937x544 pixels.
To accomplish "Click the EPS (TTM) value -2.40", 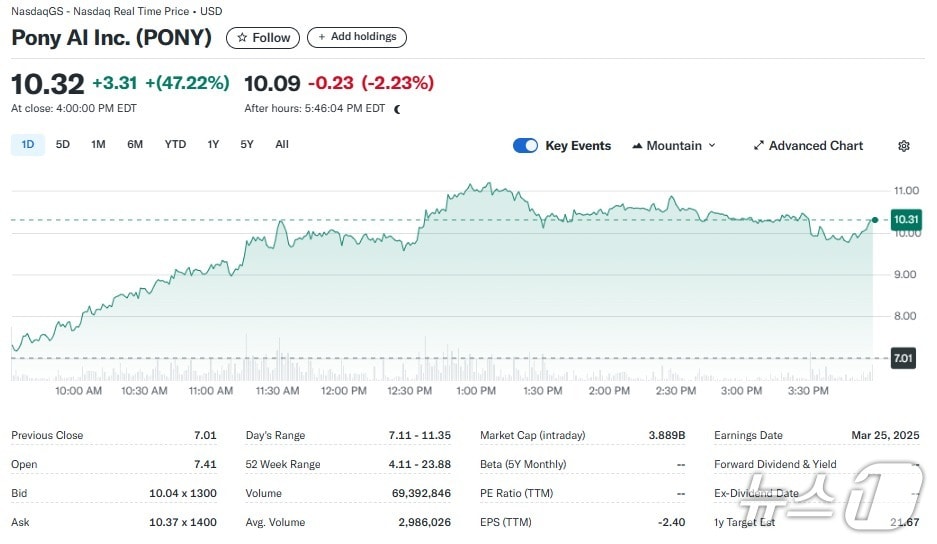I will 672,522.
